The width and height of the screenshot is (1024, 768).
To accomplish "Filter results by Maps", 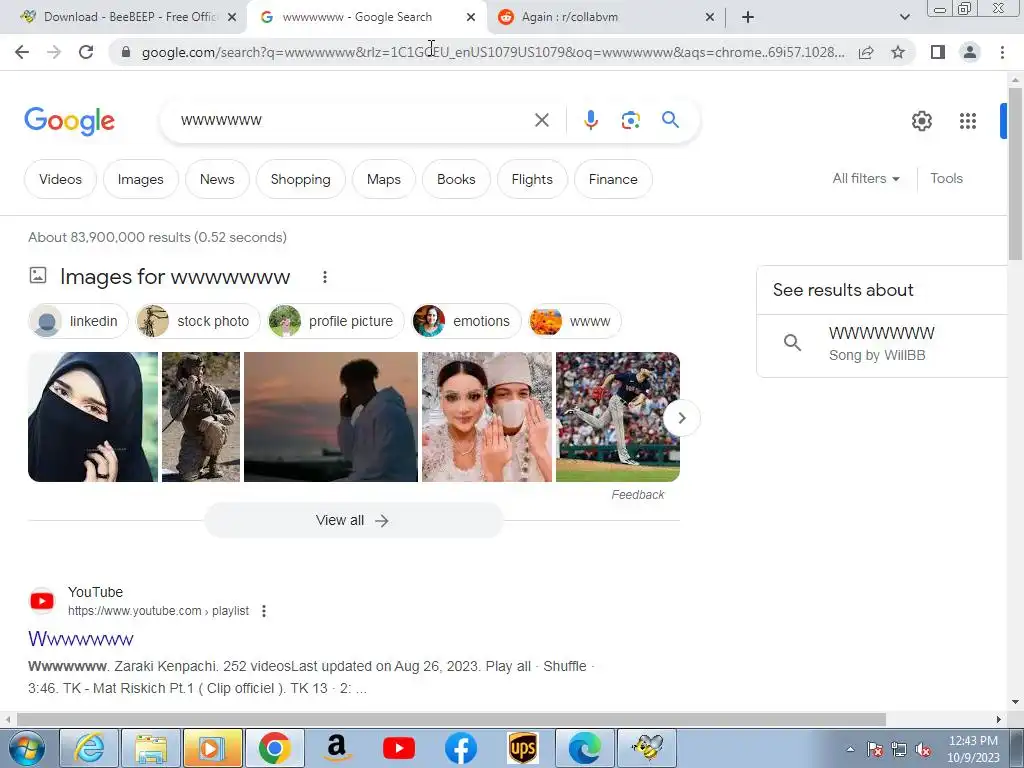I will tap(383, 179).
